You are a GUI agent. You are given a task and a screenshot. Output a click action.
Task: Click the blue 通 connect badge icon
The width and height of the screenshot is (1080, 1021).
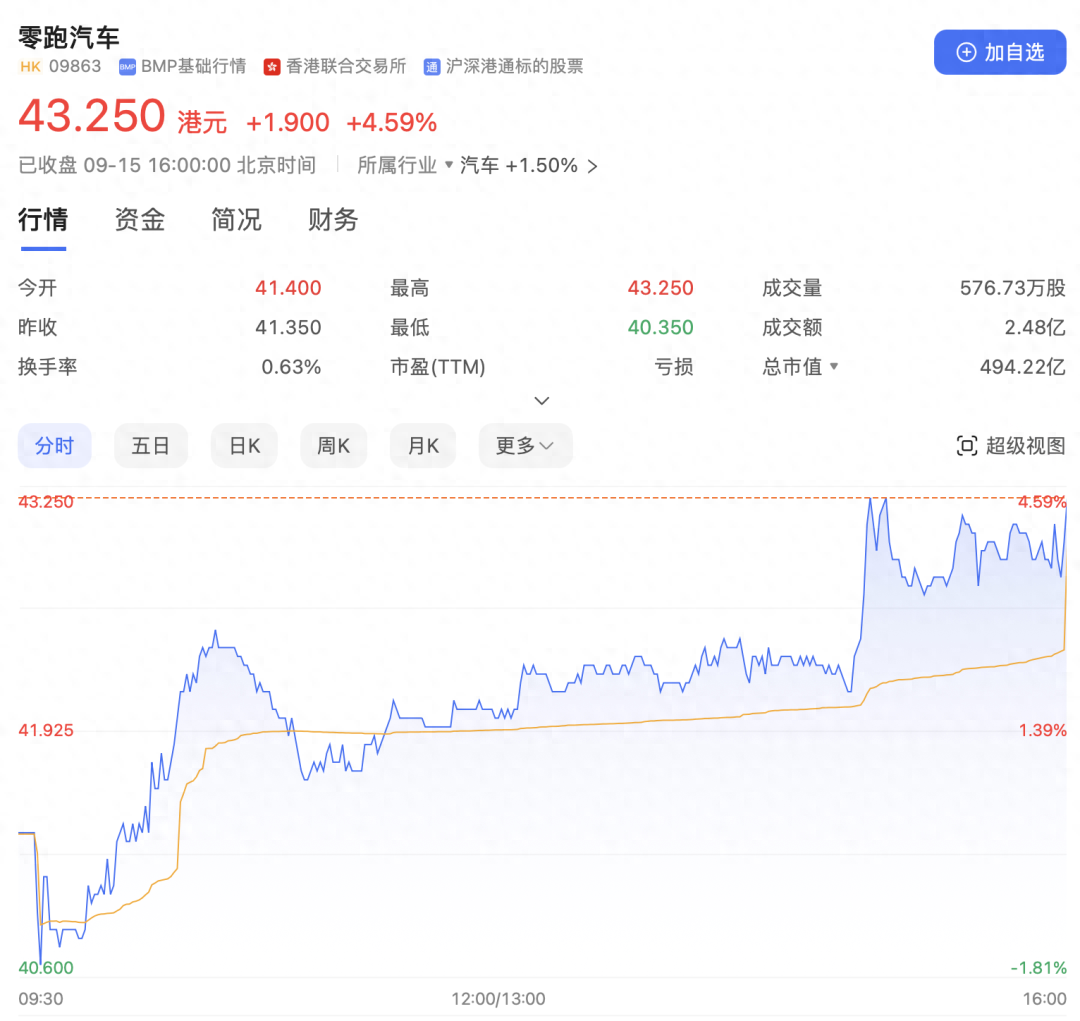pyautogui.click(x=432, y=67)
